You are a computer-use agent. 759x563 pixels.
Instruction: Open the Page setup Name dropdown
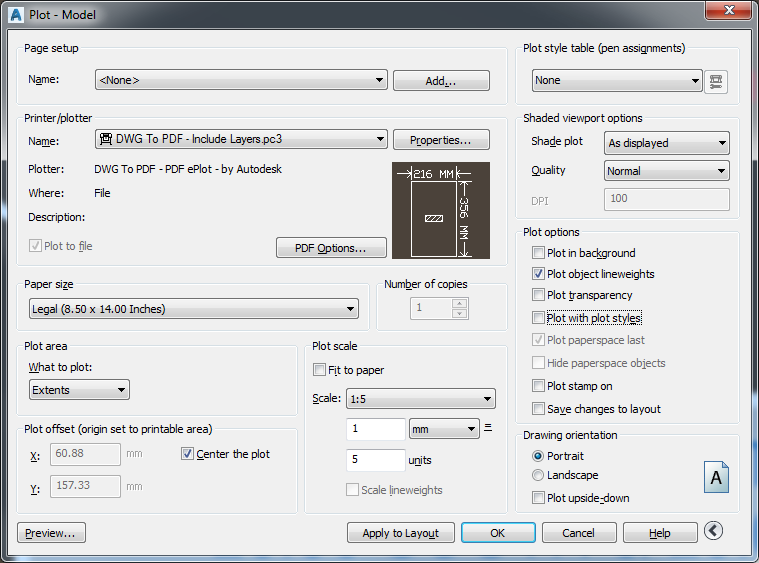(241, 80)
